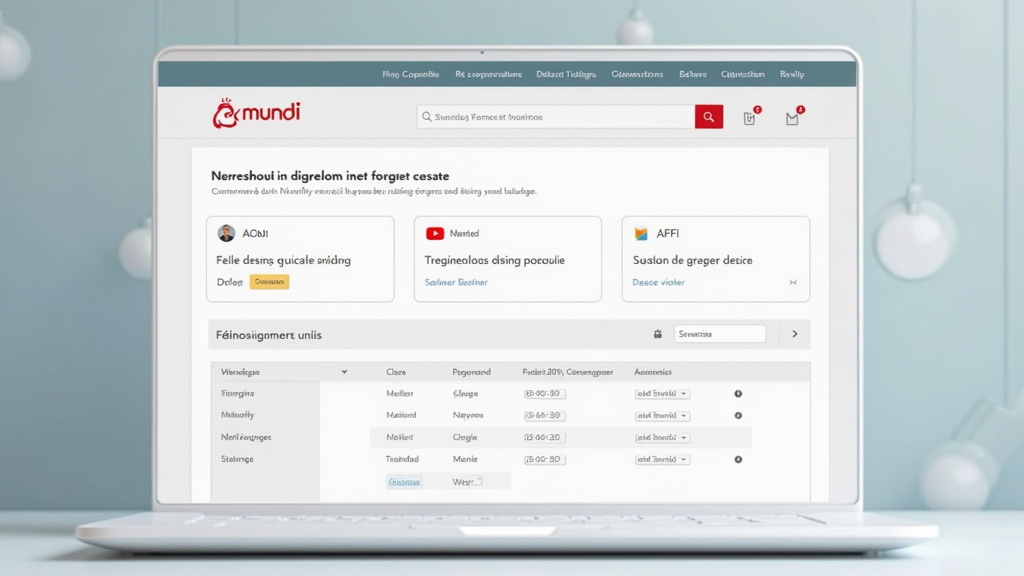Click the red search magnifier button

708,117
